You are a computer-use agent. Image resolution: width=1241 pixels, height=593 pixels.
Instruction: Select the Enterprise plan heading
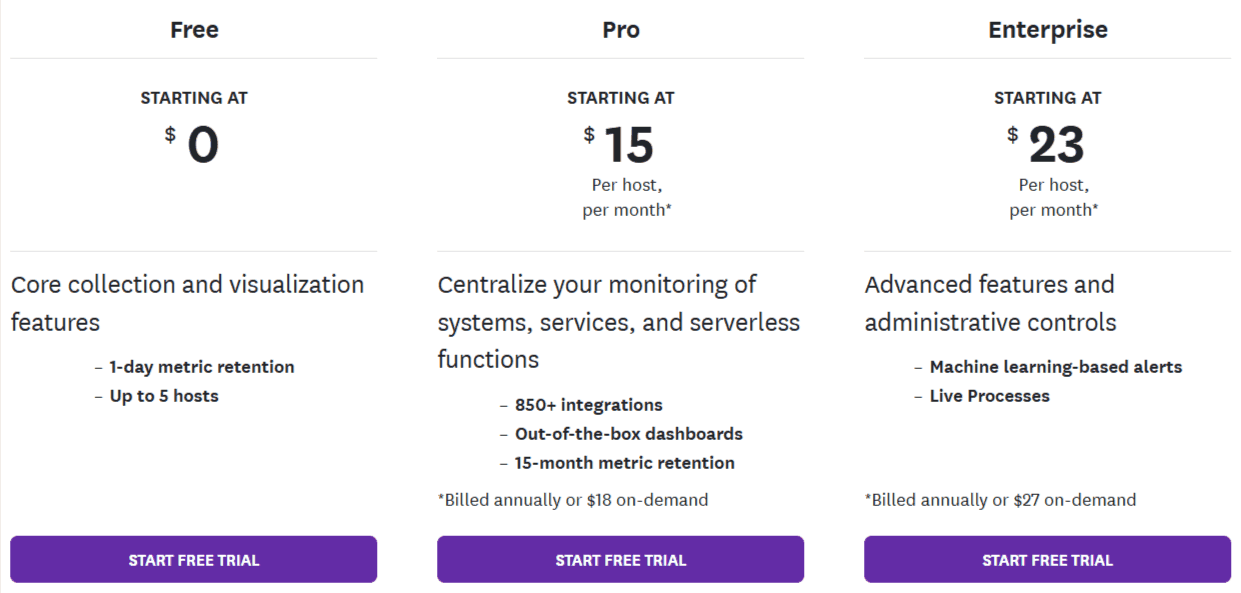pos(1047,30)
